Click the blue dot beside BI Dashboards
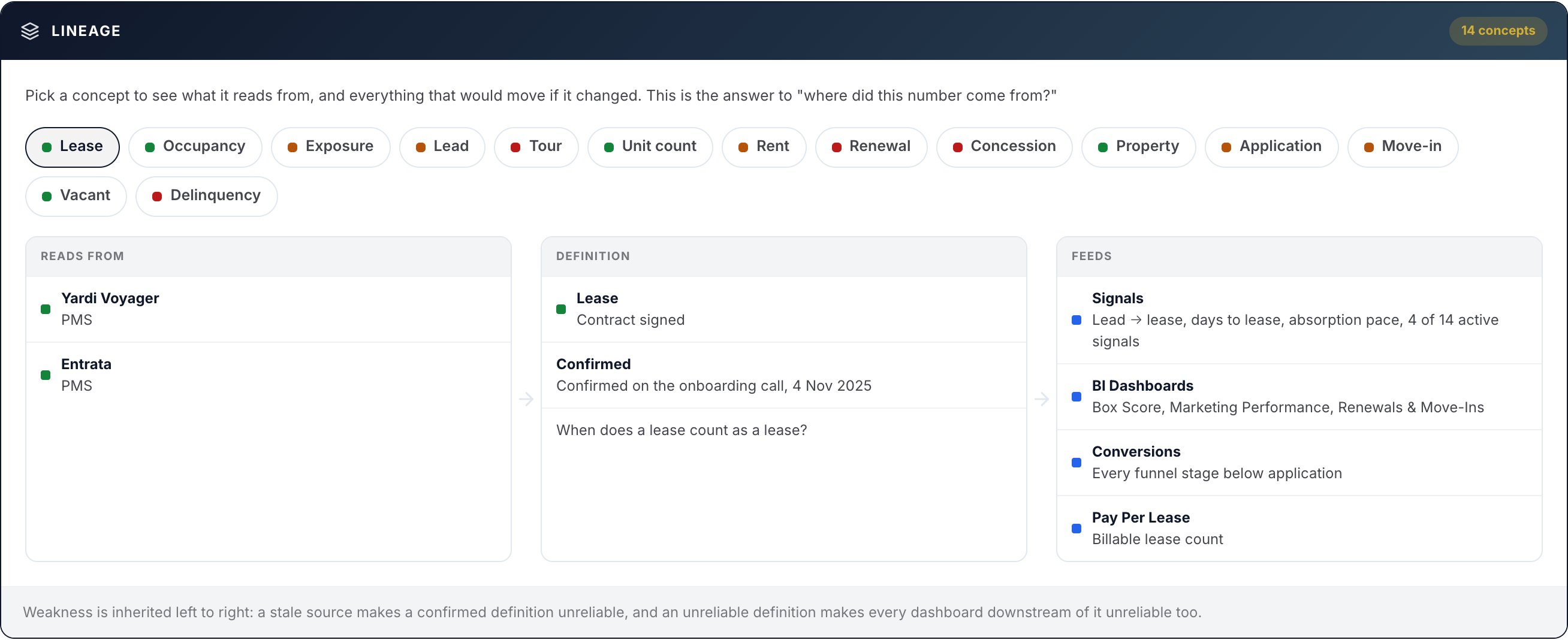The image size is (1568, 640). coord(1077,397)
